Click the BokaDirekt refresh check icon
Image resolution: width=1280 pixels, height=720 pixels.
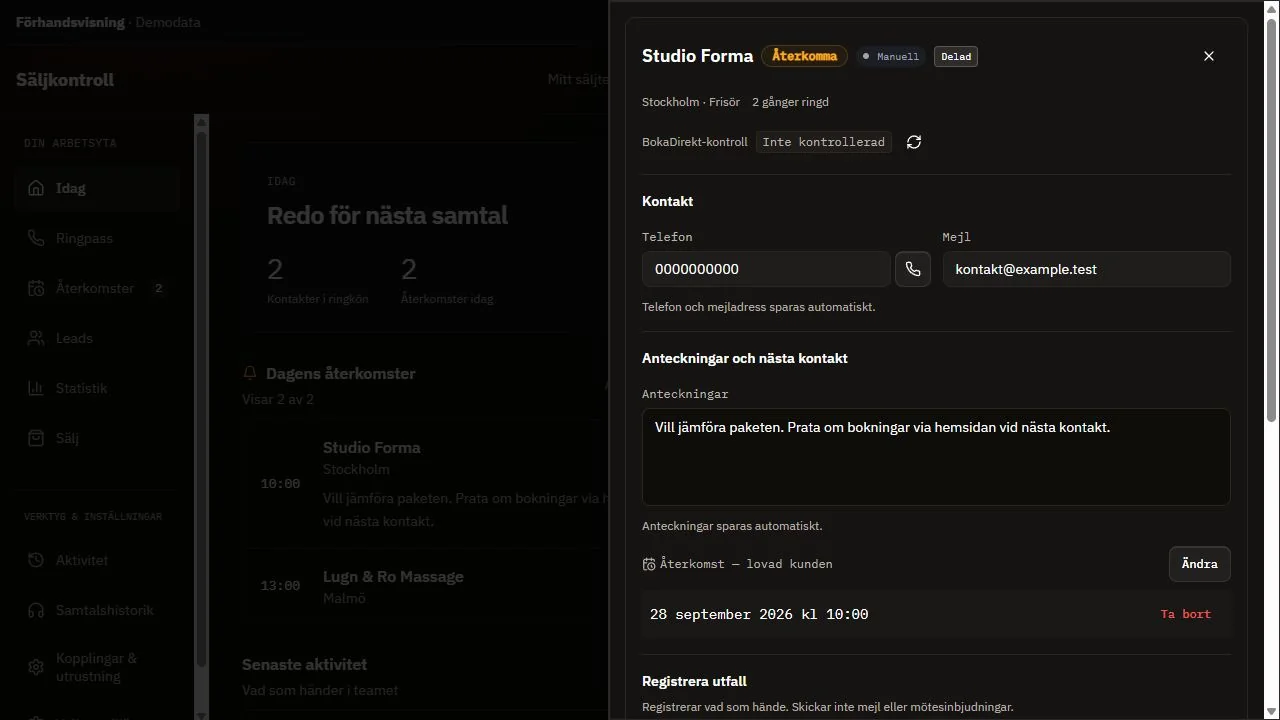[x=914, y=142]
